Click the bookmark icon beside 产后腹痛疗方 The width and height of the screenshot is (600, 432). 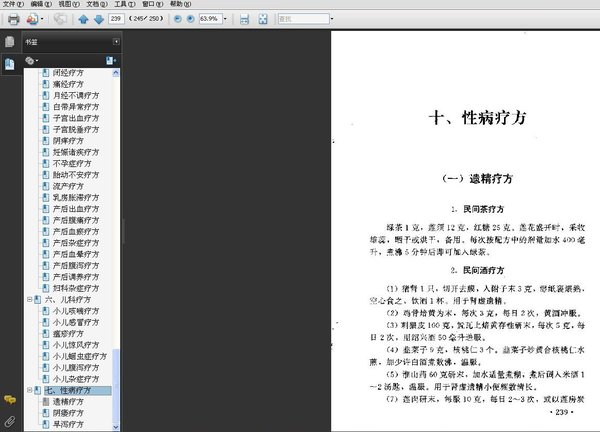pos(46,220)
